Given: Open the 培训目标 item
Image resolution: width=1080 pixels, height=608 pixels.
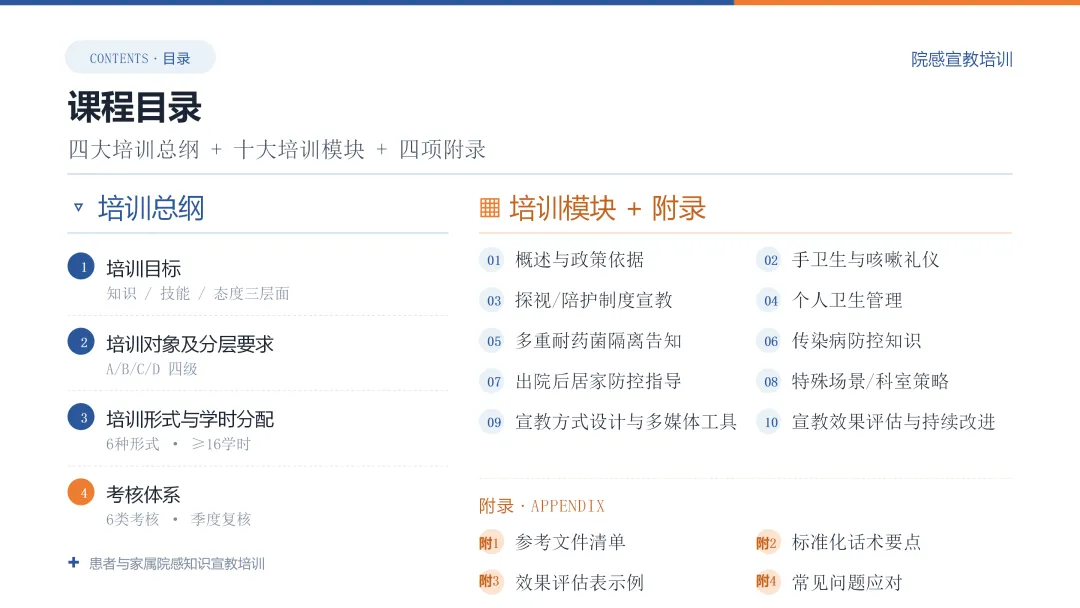Looking at the screenshot, I should (143, 269).
